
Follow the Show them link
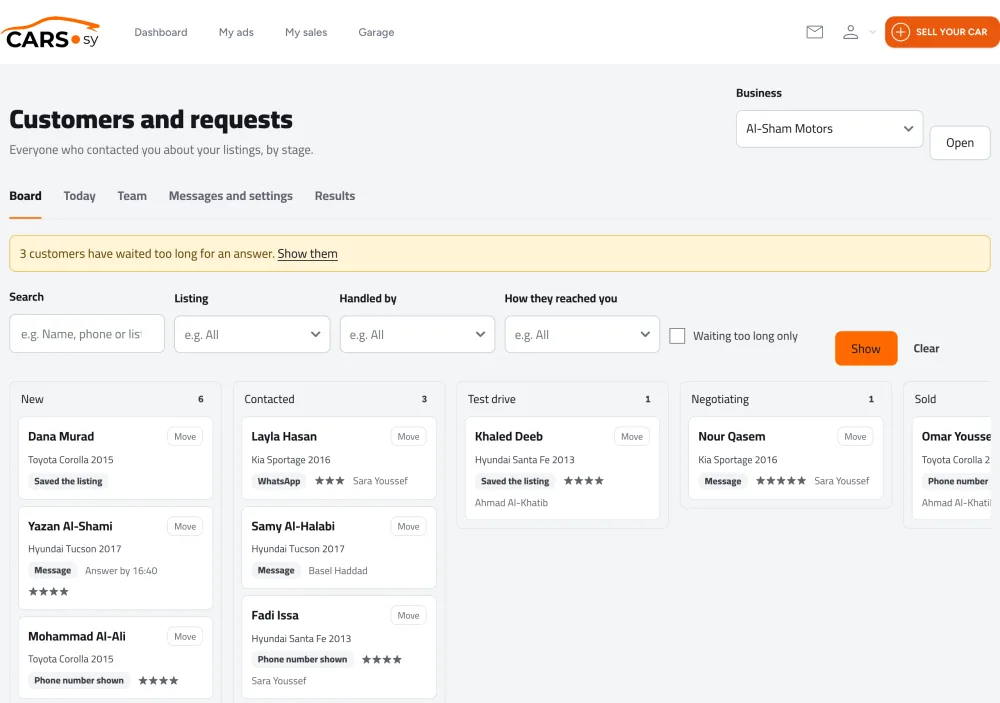[307, 254]
